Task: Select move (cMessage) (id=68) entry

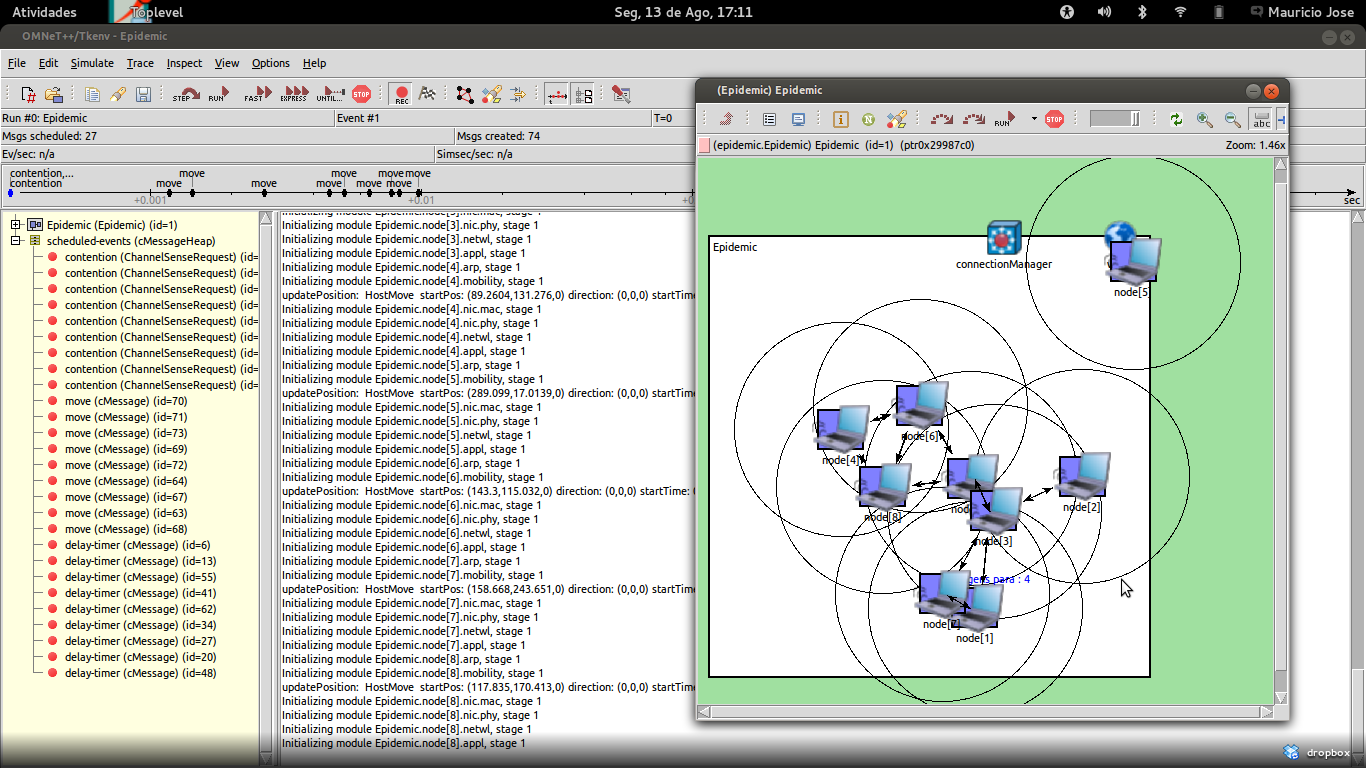Action: 126,529
